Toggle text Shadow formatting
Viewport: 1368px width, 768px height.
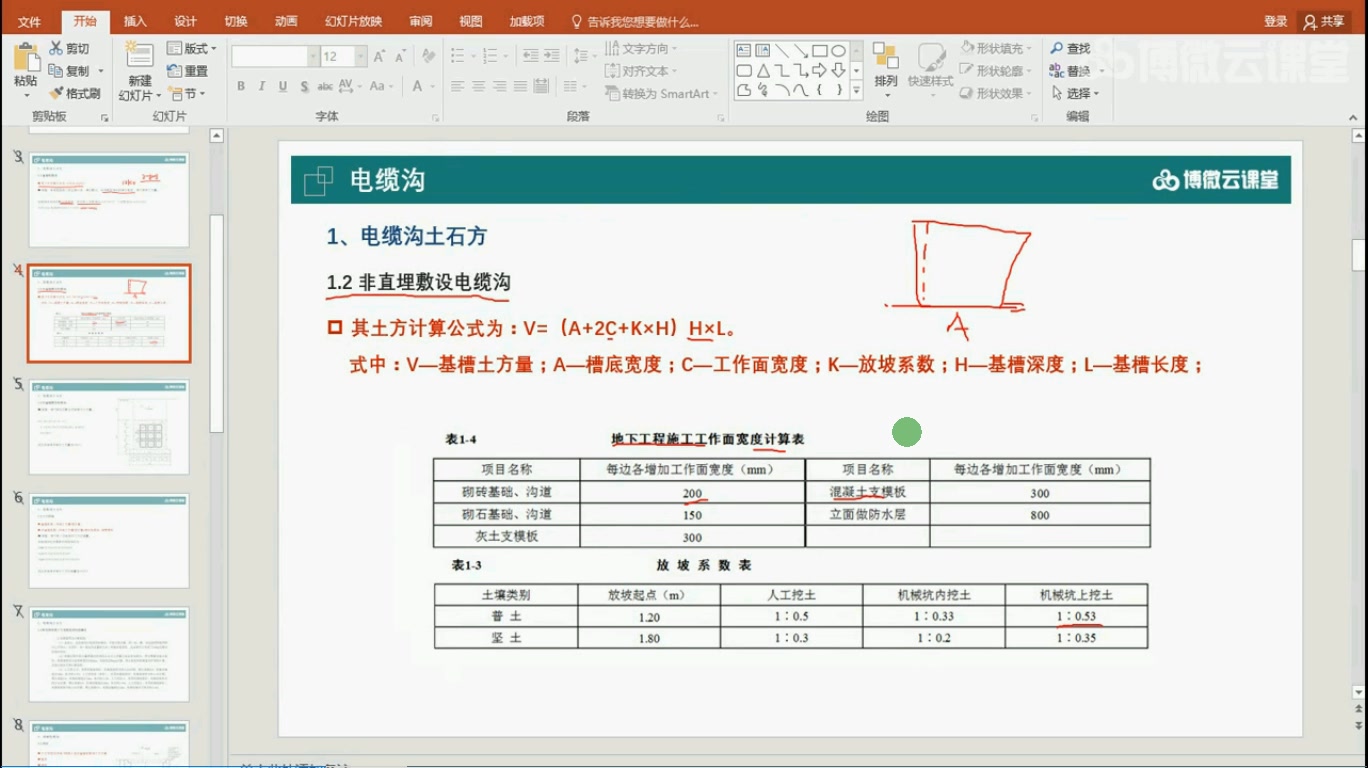304,87
